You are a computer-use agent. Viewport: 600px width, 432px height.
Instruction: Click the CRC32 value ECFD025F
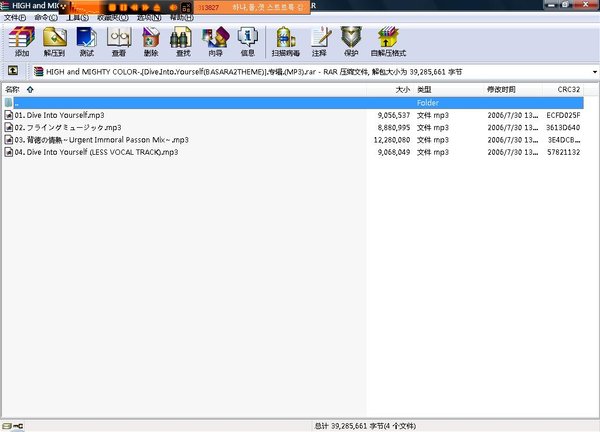tap(563, 115)
